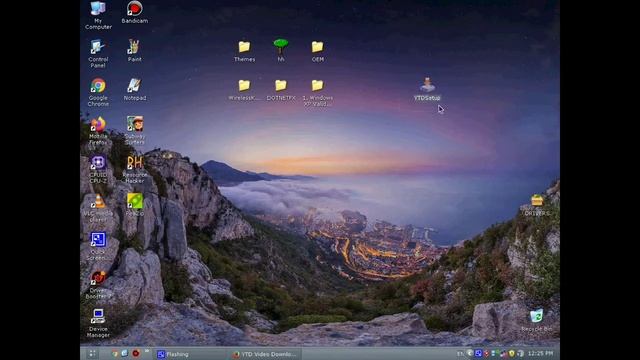The width and height of the screenshot is (640, 360).
Task: Select the green tree icon on desktop
Action: [x=281, y=50]
